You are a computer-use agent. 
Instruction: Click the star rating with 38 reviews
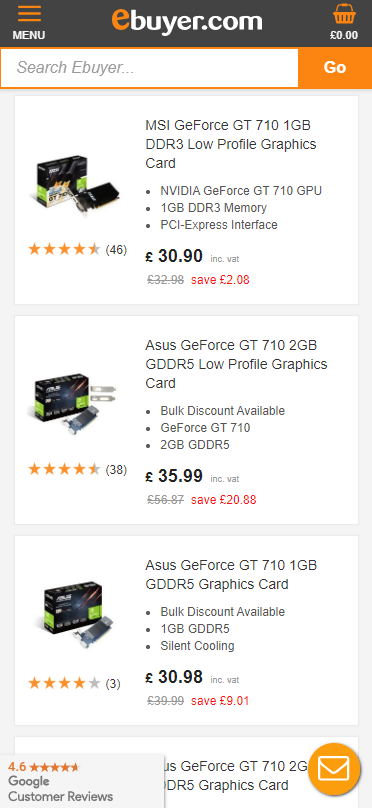(77, 469)
